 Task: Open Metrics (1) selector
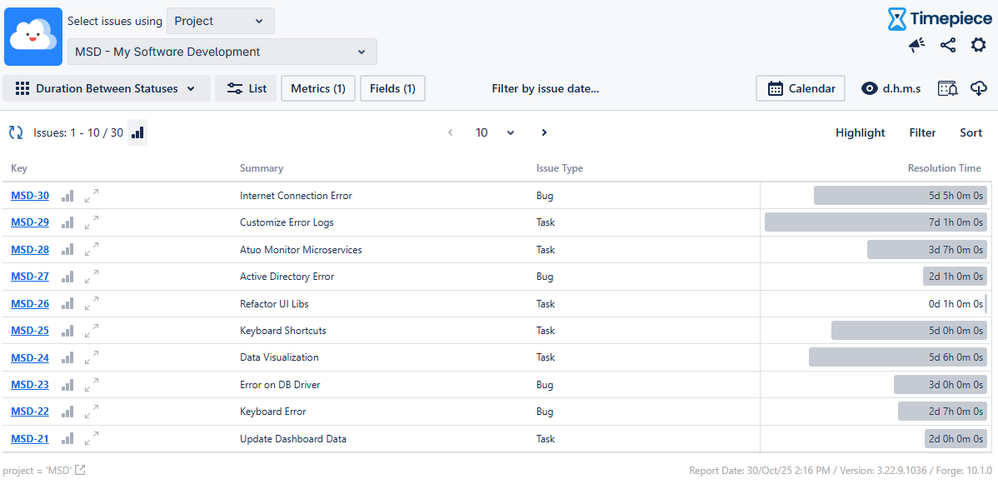point(318,89)
